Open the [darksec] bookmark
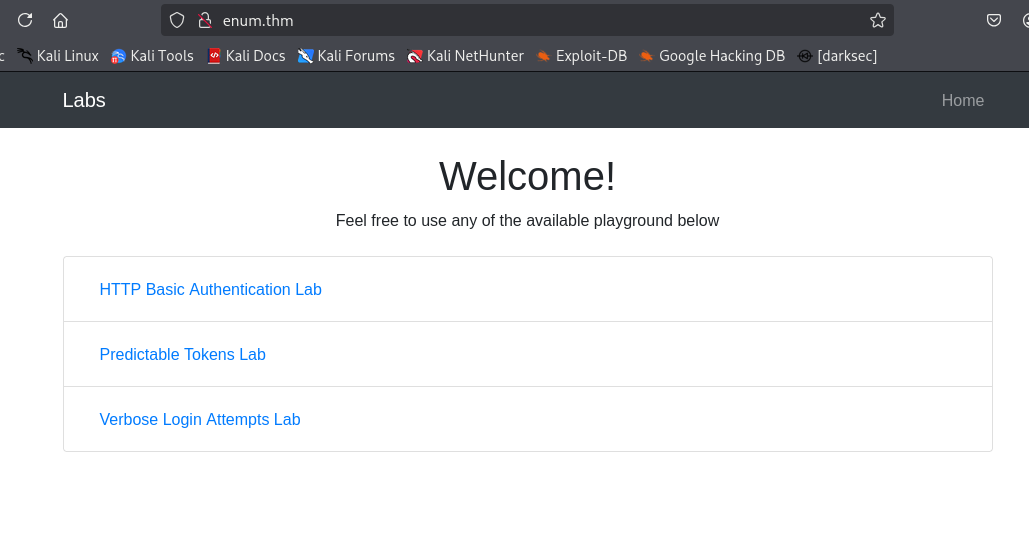 coord(837,56)
